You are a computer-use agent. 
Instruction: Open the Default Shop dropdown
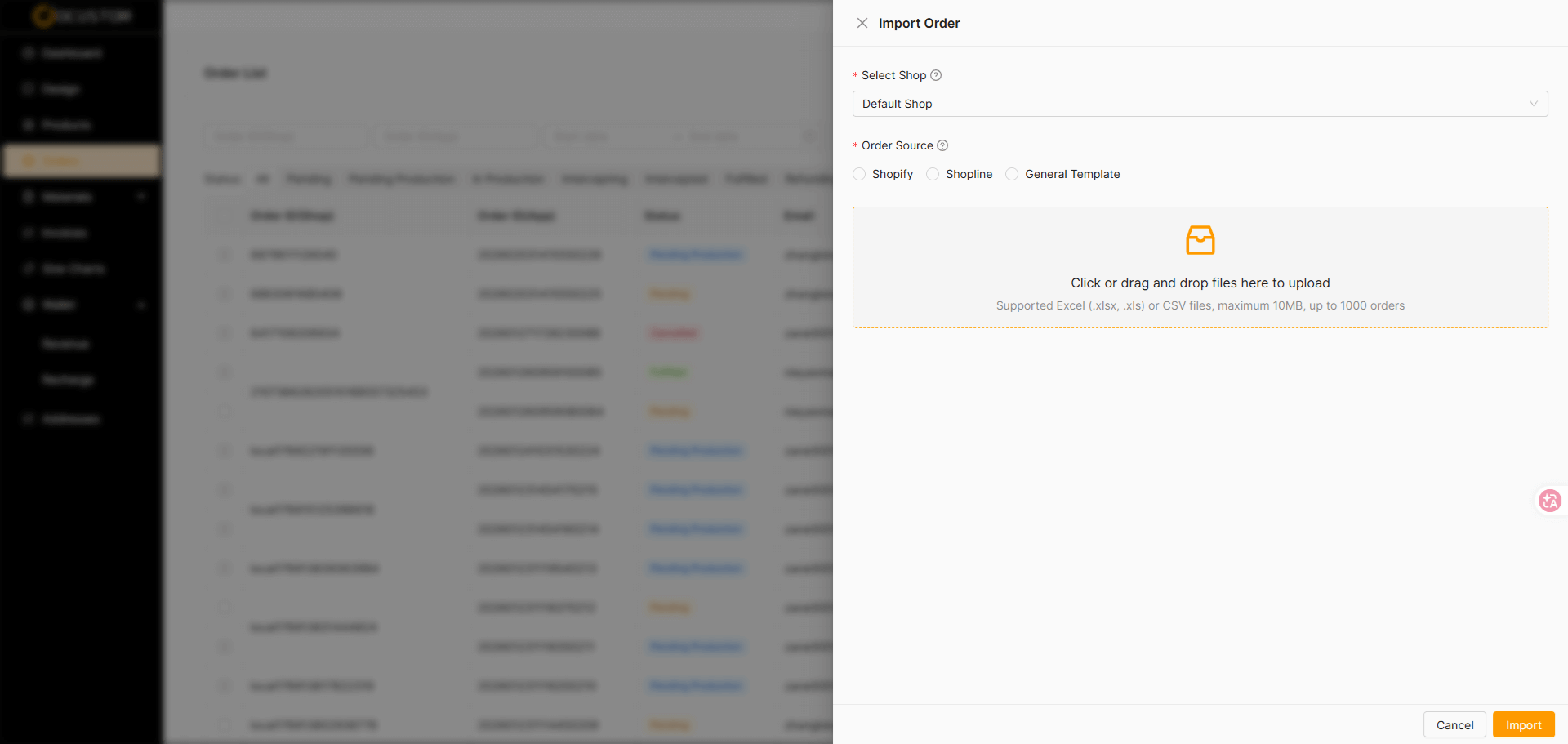(1200, 104)
